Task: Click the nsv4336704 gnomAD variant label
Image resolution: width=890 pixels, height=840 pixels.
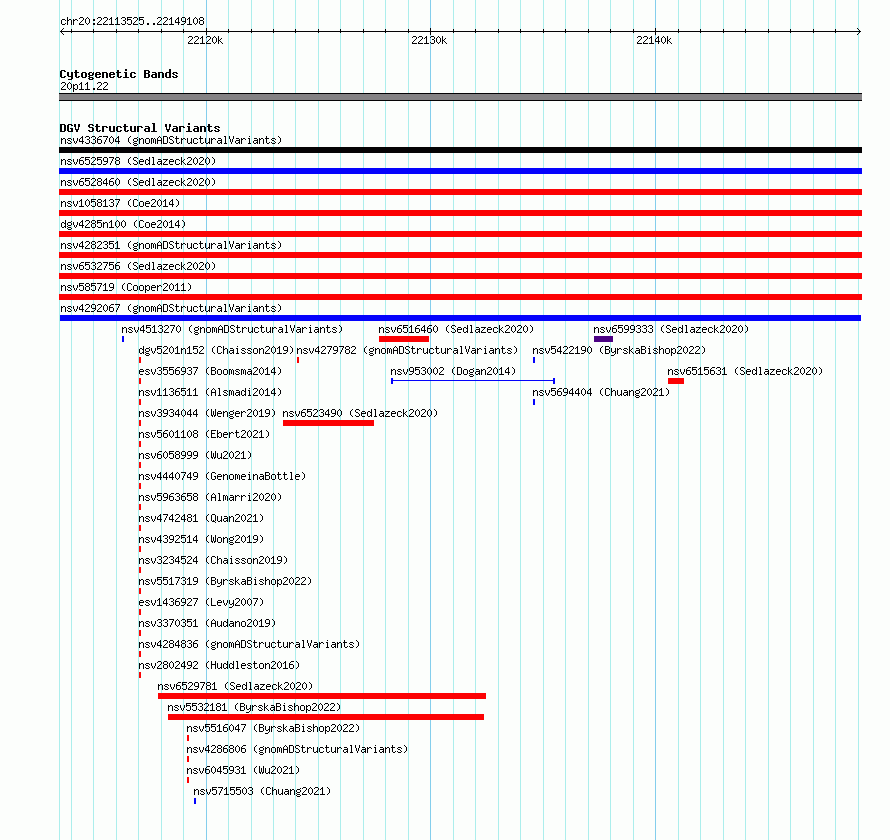Action: click(171, 140)
